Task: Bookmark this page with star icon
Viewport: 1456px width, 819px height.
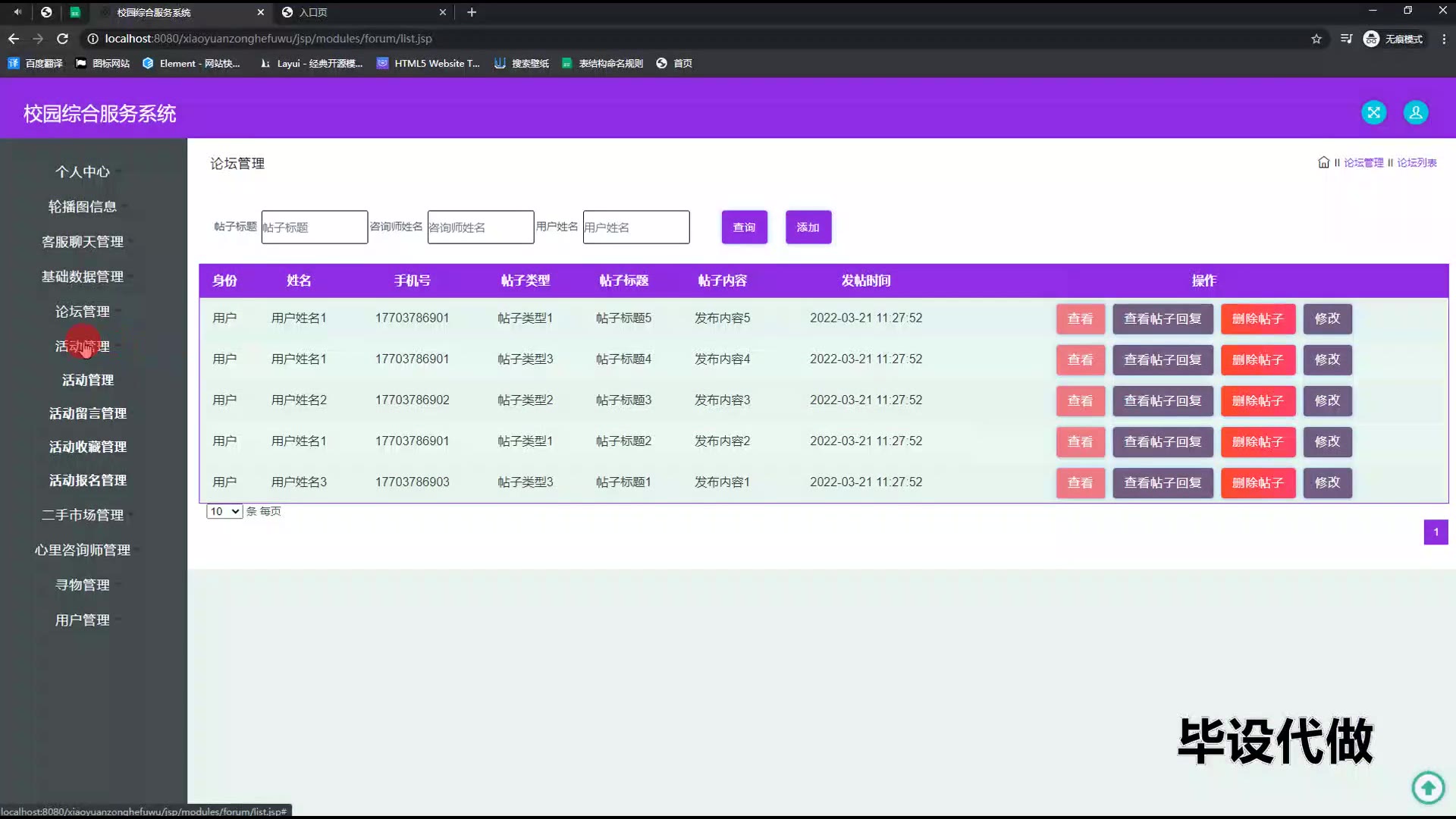Action: (x=1316, y=39)
